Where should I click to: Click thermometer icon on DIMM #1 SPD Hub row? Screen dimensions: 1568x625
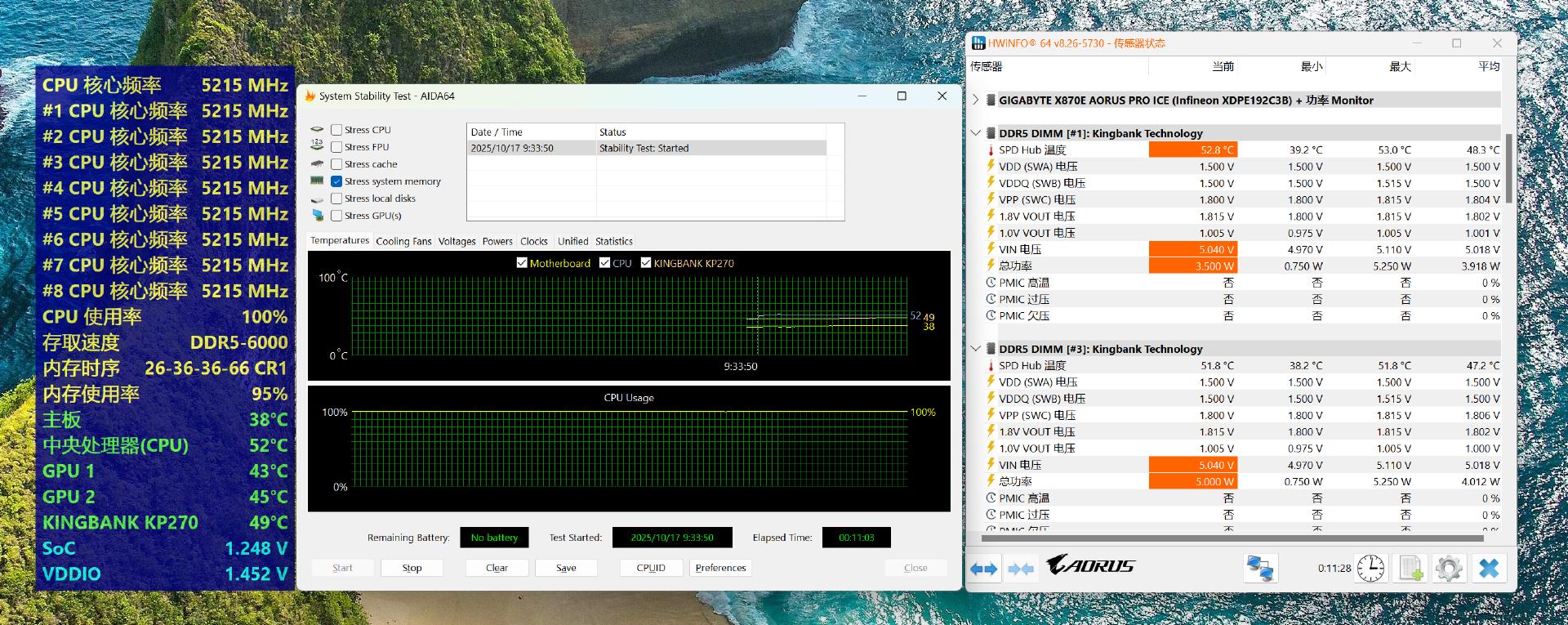(x=991, y=150)
